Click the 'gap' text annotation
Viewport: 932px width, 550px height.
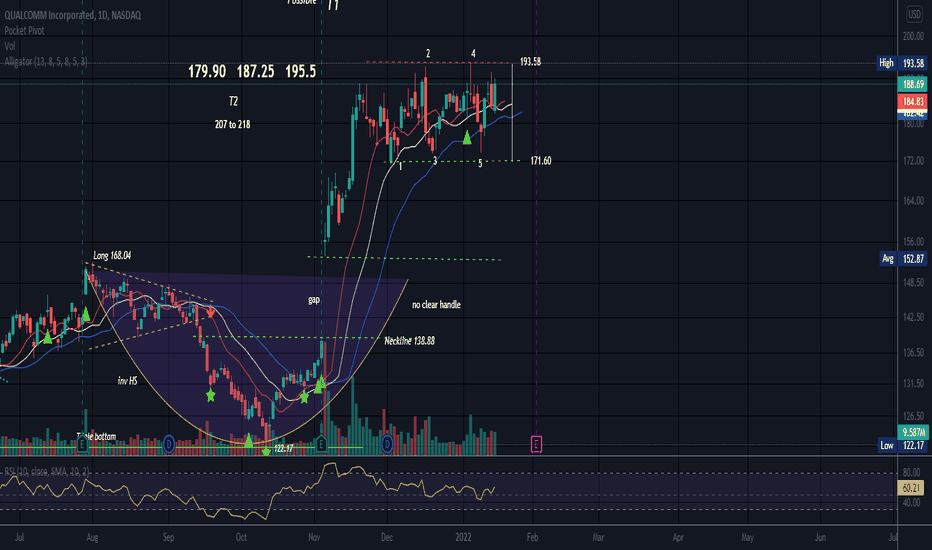pos(314,300)
